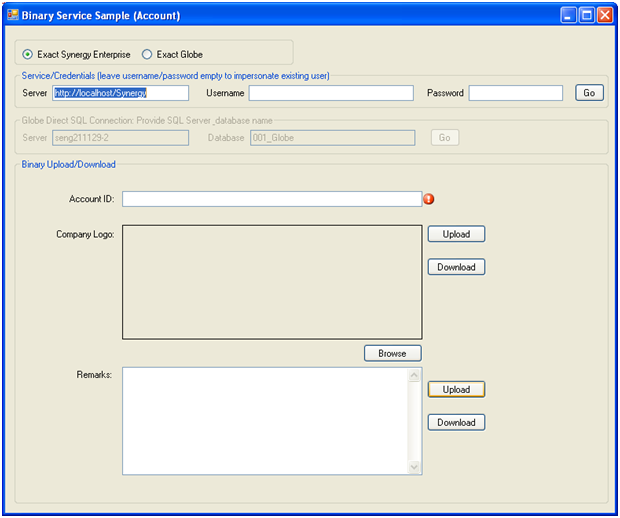Click the application icon in title bar
620x518 pixels.
(13, 15)
